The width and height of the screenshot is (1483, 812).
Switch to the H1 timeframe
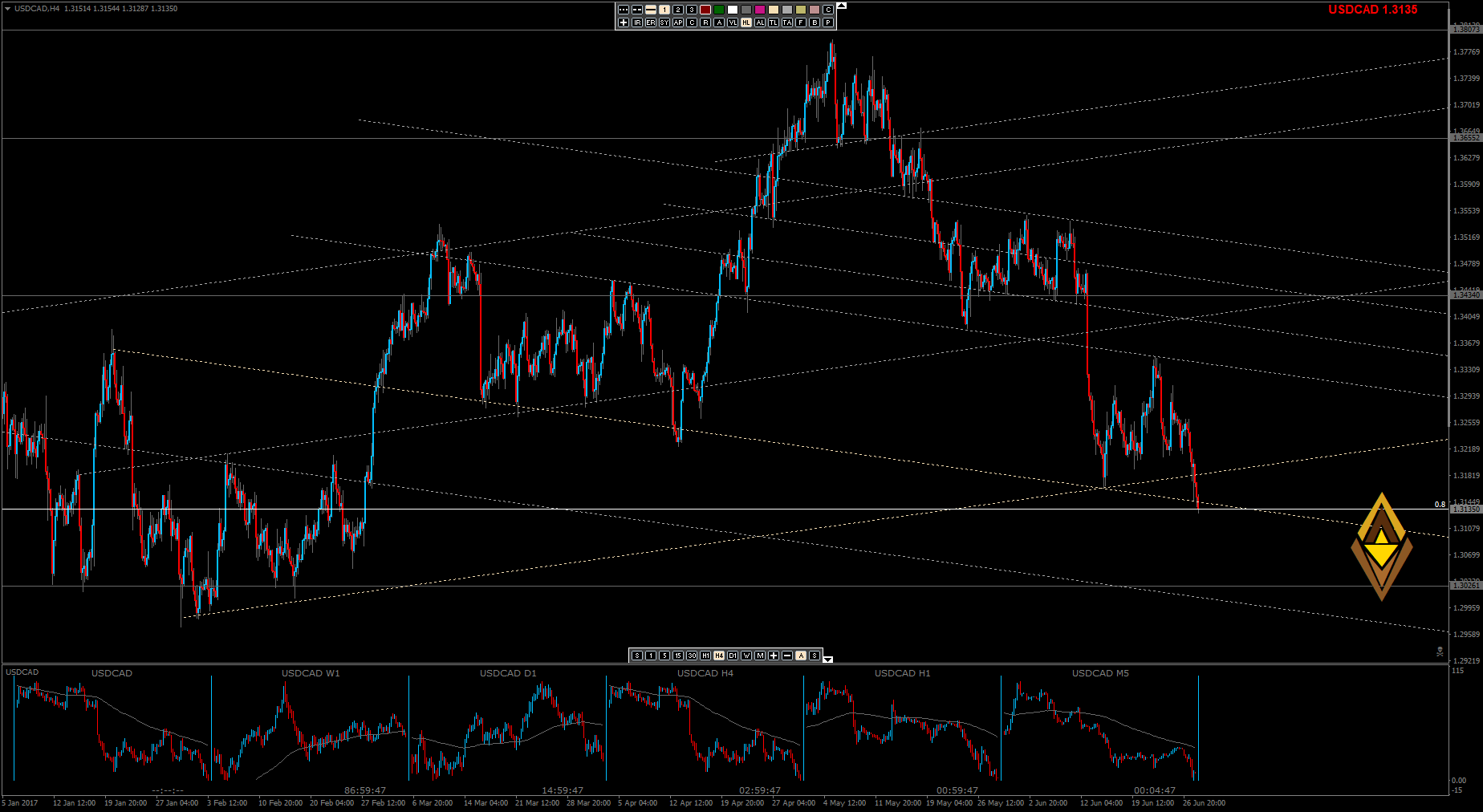tap(705, 656)
